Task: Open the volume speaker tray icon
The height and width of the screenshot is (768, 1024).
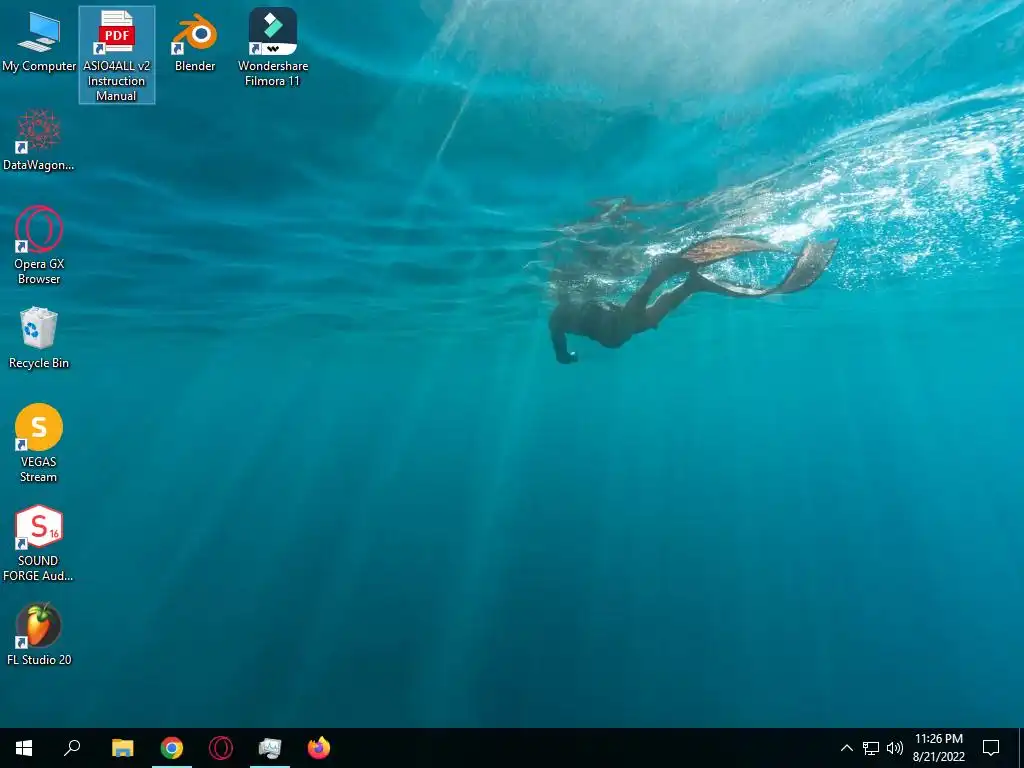Action: click(x=895, y=748)
